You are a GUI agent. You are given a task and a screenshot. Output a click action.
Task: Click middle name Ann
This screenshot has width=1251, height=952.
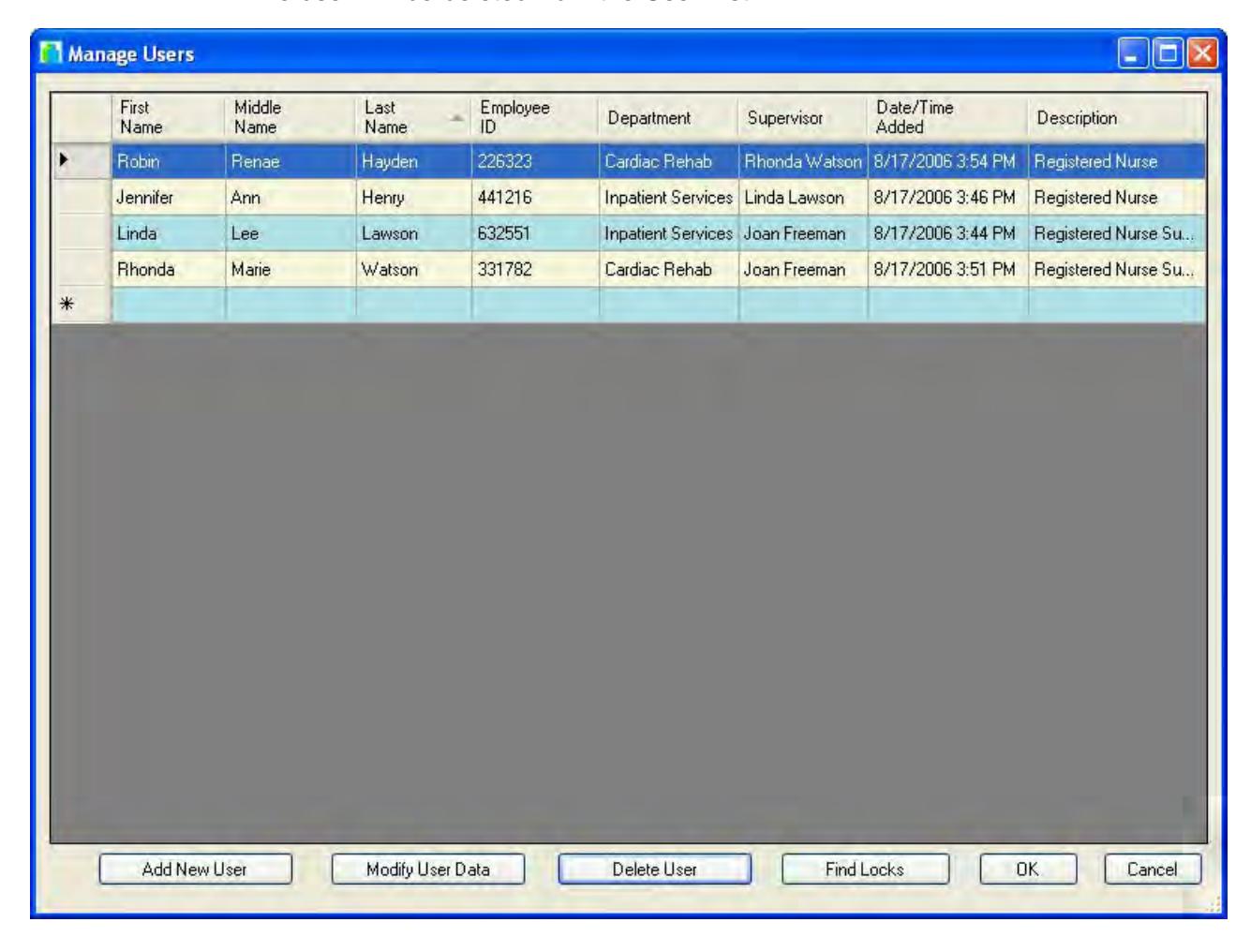pos(291,198)
